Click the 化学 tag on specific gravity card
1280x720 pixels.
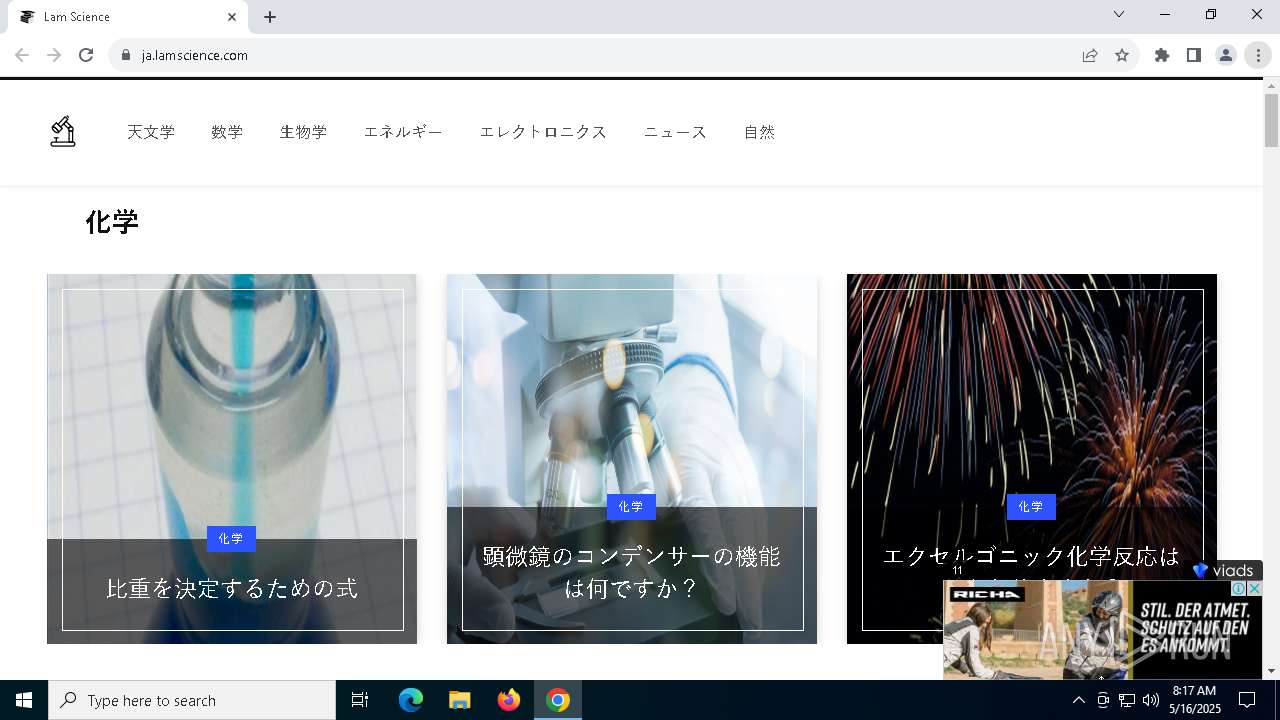point(231,539)
